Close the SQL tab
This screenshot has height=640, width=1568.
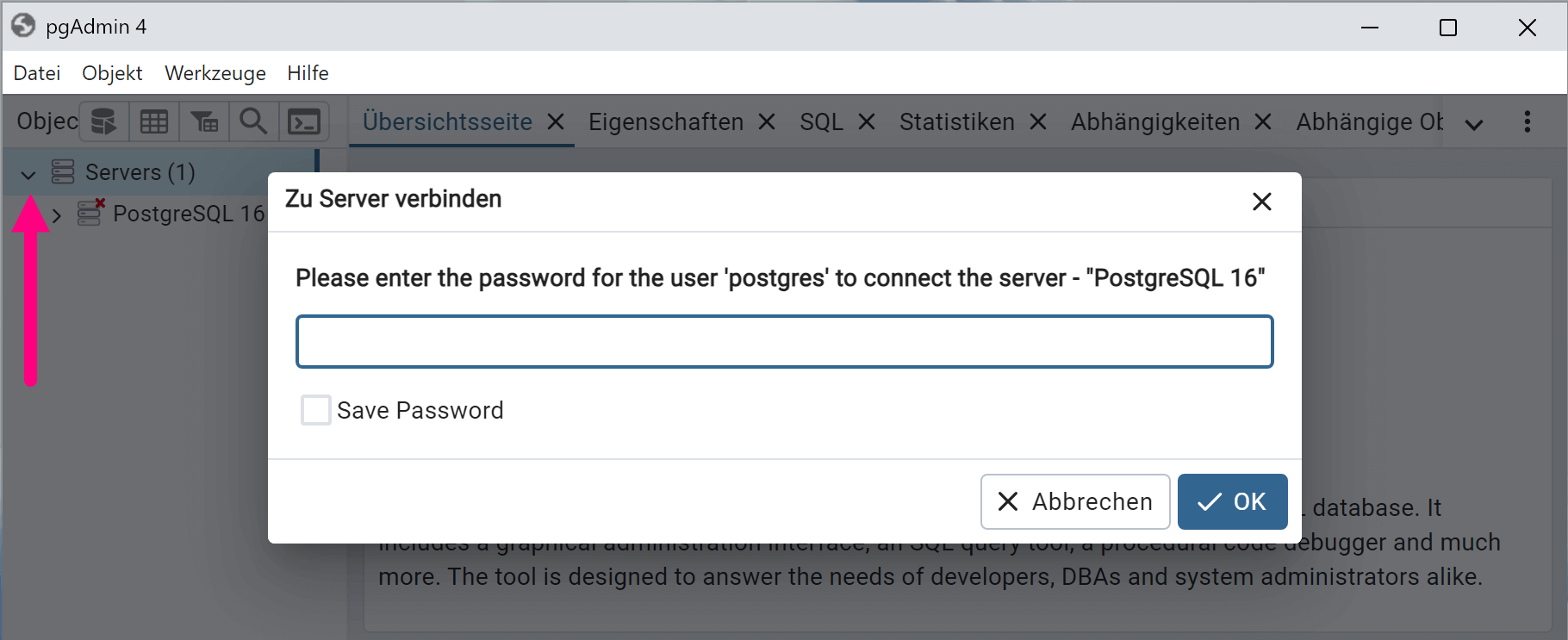[867, 122]
